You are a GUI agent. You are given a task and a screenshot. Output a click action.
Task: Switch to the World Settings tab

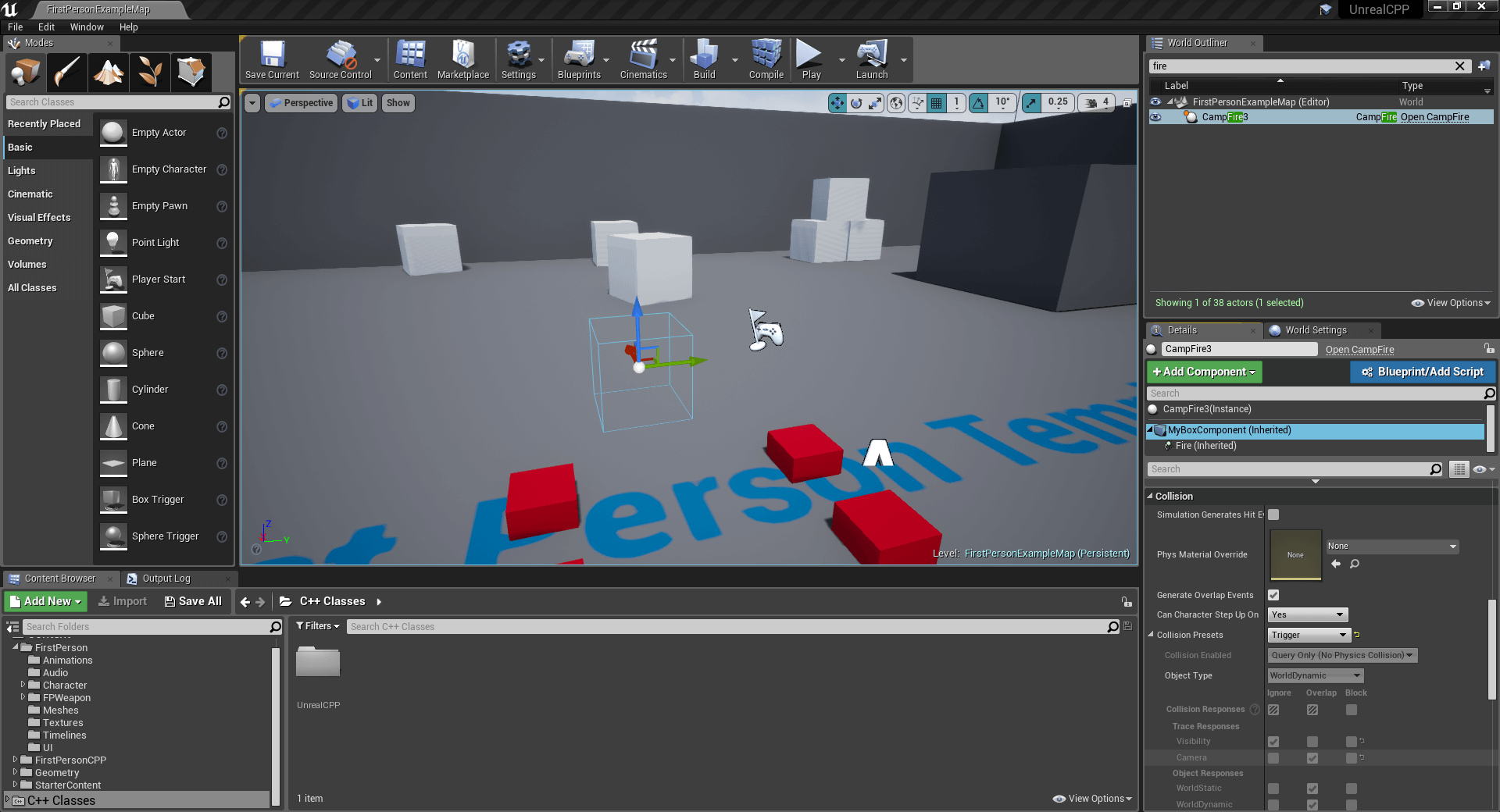(x=1316, y=330)
